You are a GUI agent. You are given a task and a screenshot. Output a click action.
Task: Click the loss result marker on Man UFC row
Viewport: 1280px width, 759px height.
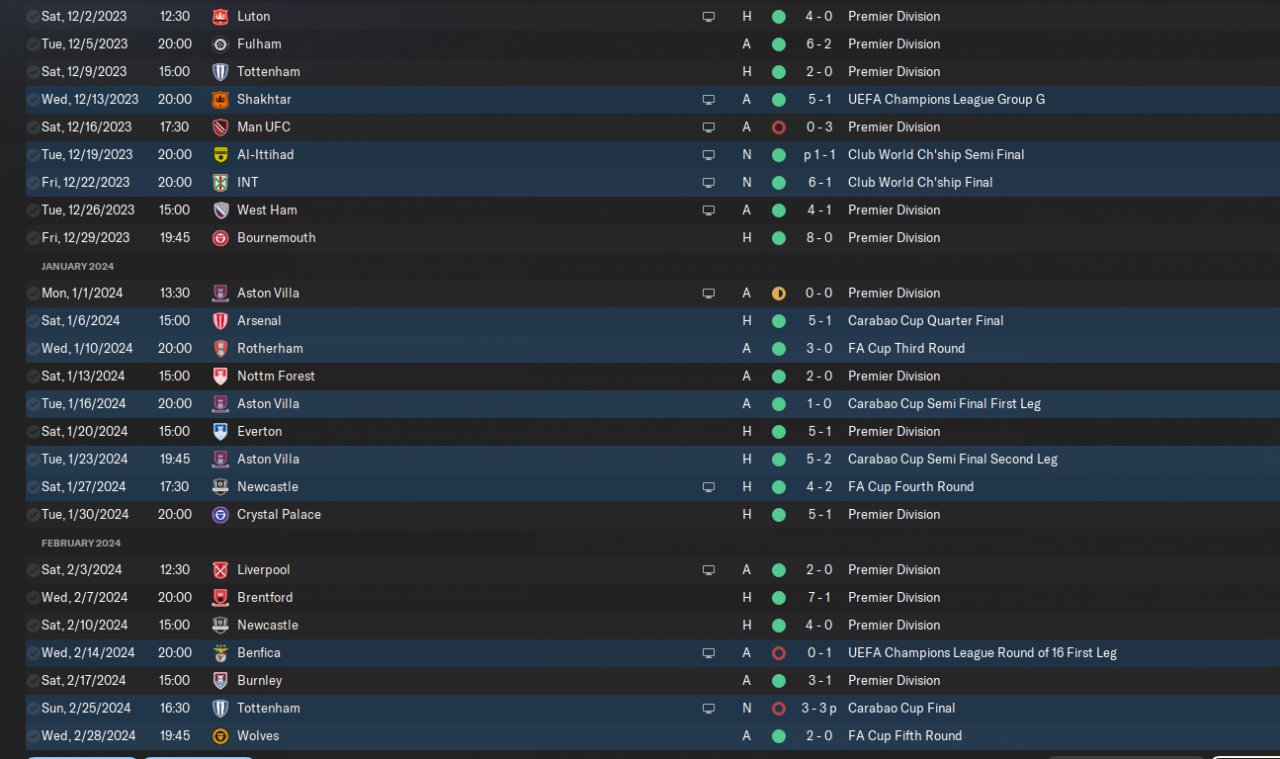pos(779,127)
